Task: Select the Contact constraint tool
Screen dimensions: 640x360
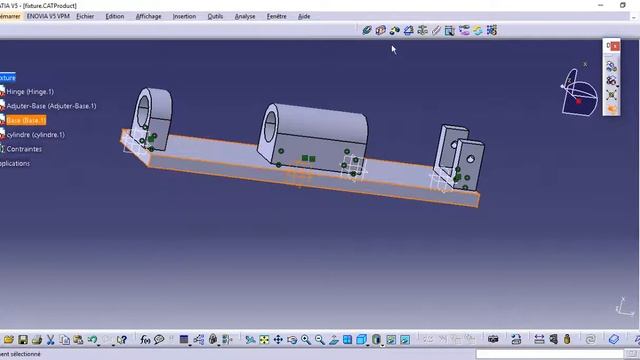Action: (x=380, y=30)
